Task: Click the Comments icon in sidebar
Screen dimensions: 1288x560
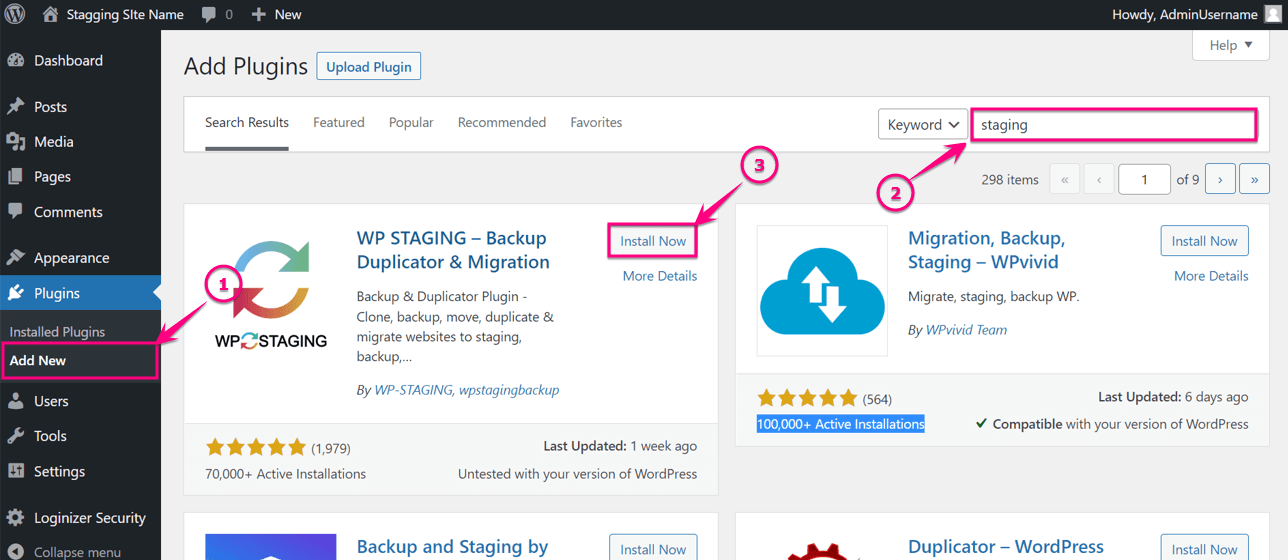Action: pyautogui.click(x=15, y=211)
